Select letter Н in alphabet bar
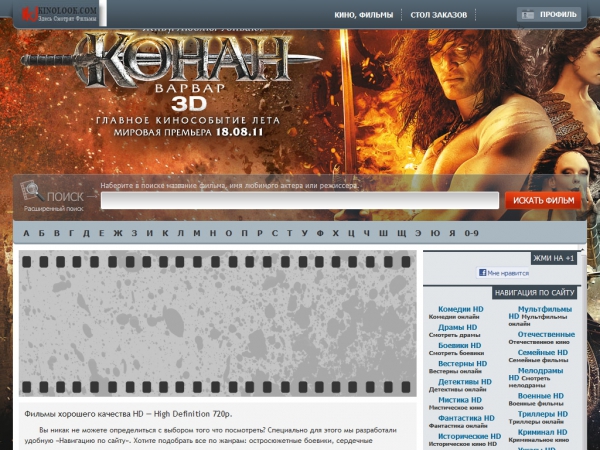Image resolution: width=600 pixels, height=450 pixels. click(x=213, y=233)
